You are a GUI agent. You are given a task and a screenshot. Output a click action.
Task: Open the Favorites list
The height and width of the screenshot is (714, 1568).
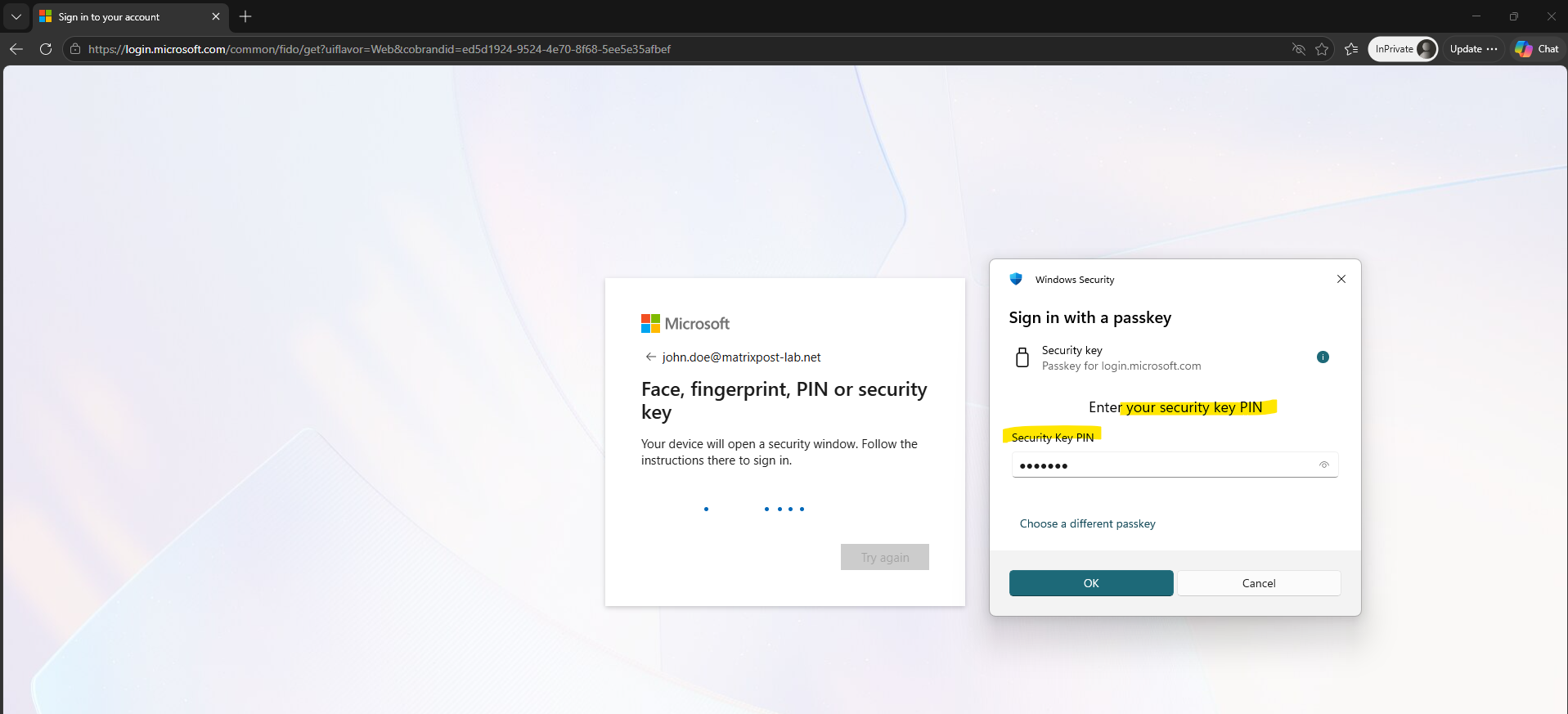point(1351,49)
